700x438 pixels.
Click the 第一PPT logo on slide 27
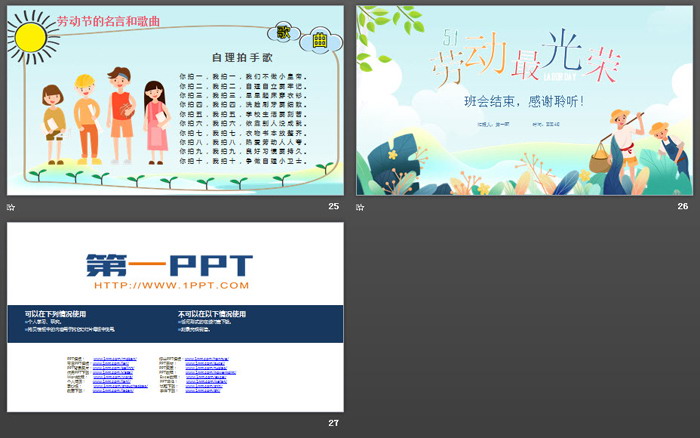(175, 264)
